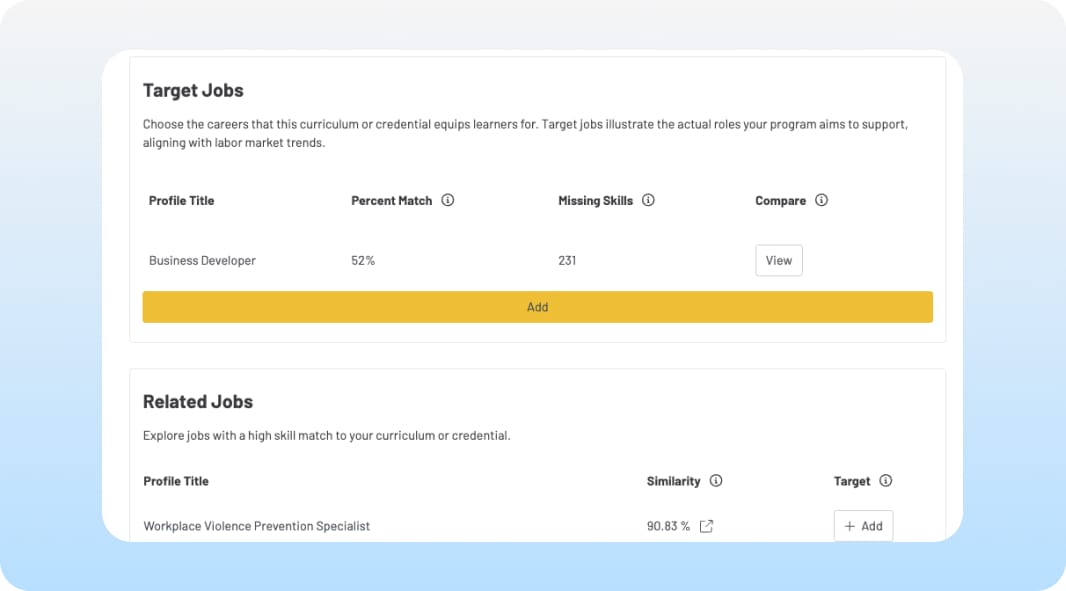Click the 231 missing skills count

click(567, 261)
